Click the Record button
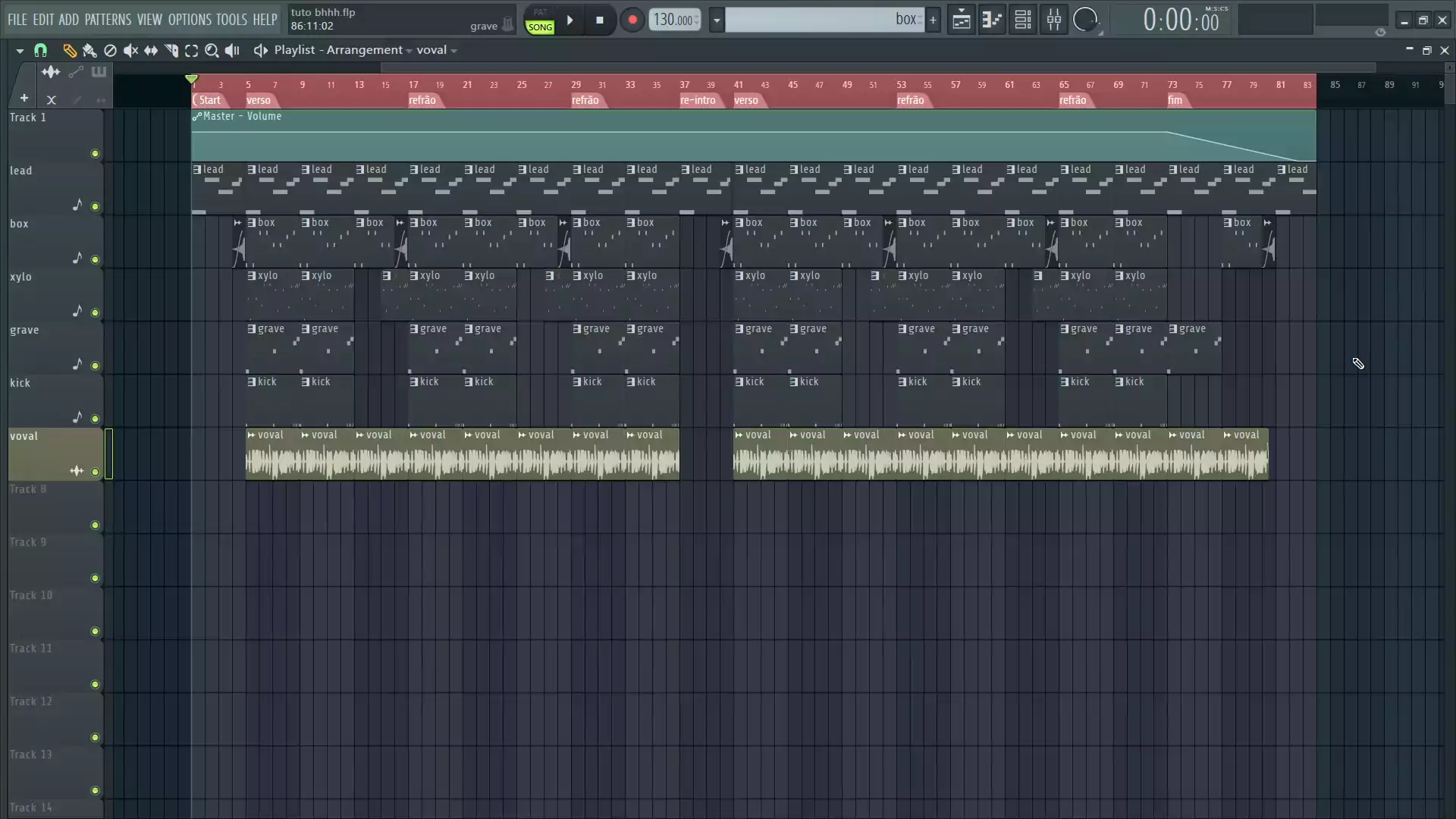This screenshot has height=819, width=1456. (x=632, y=20)
